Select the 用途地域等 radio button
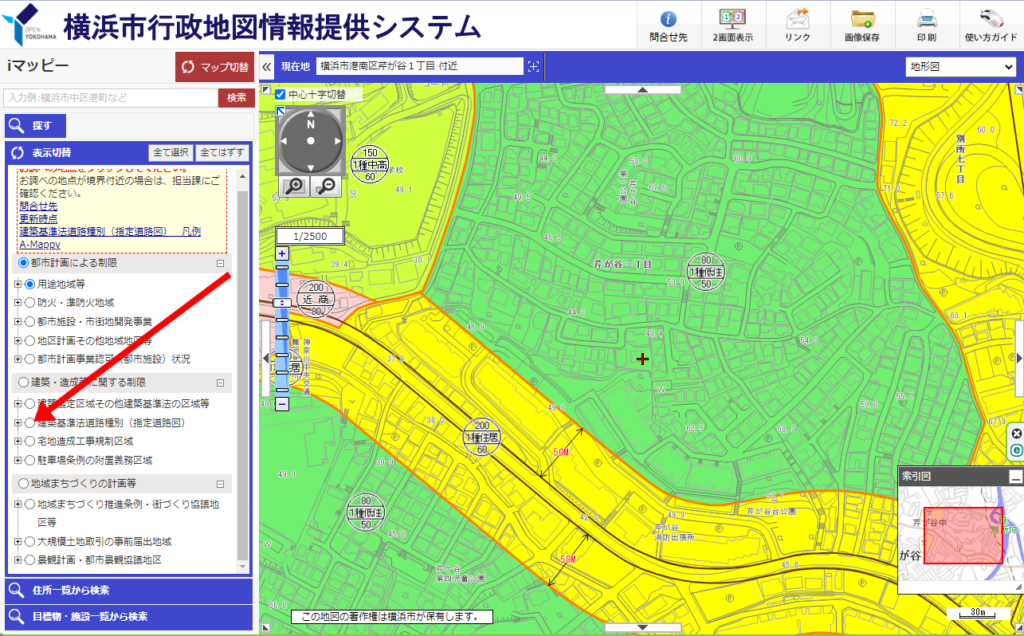 pyautogui.click(x=29, y=284)
